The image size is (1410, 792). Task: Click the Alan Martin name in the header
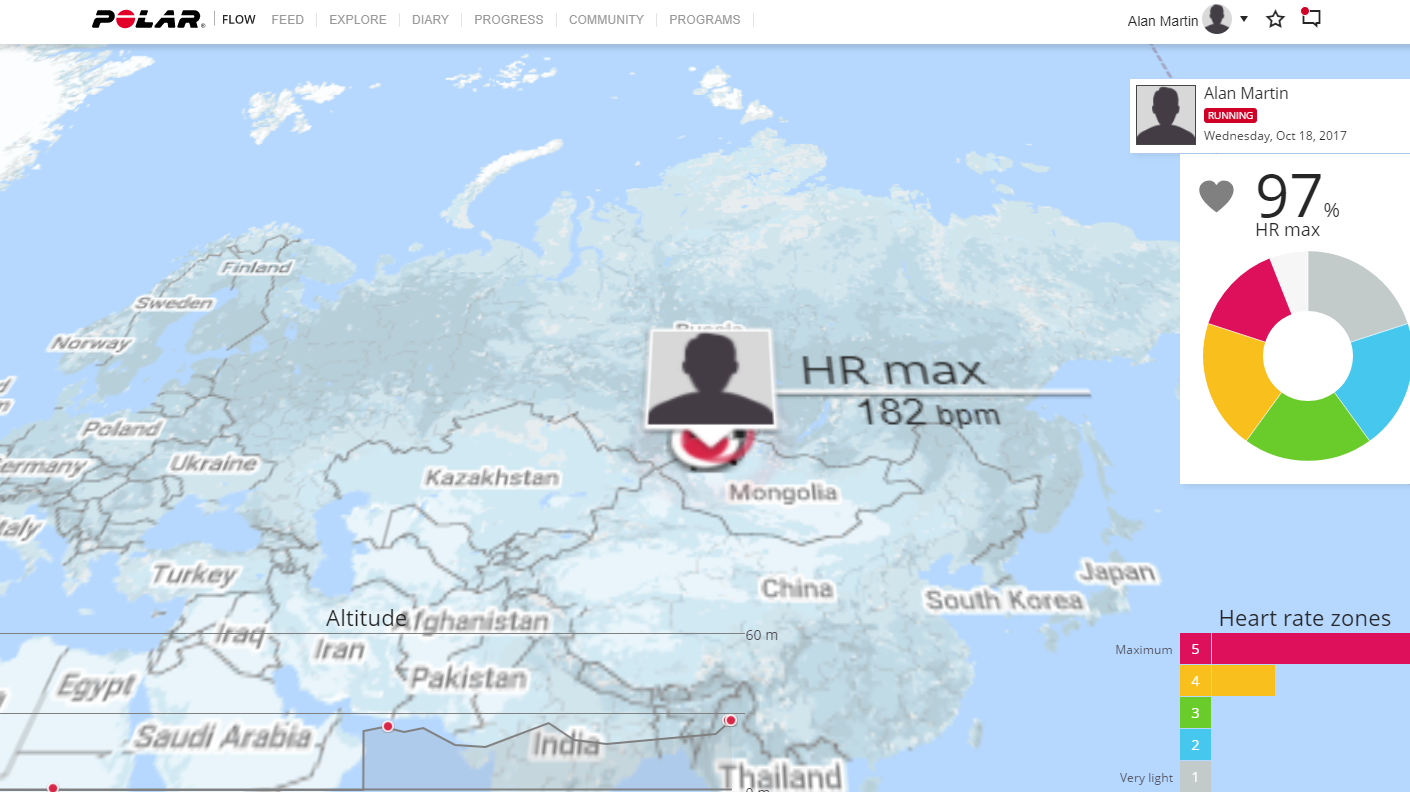point(1163,21)
